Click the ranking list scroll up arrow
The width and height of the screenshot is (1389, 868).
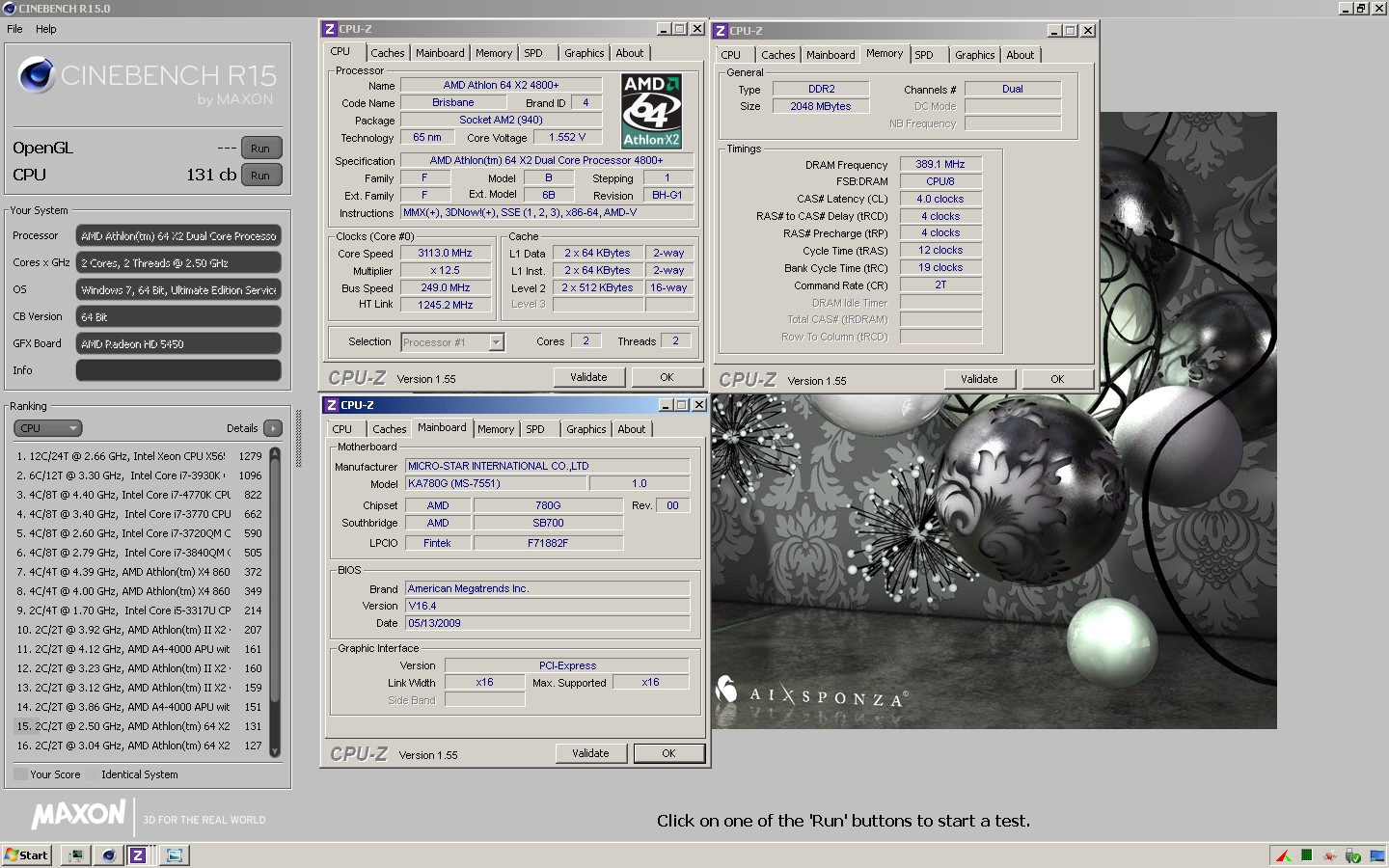[274, 452]
